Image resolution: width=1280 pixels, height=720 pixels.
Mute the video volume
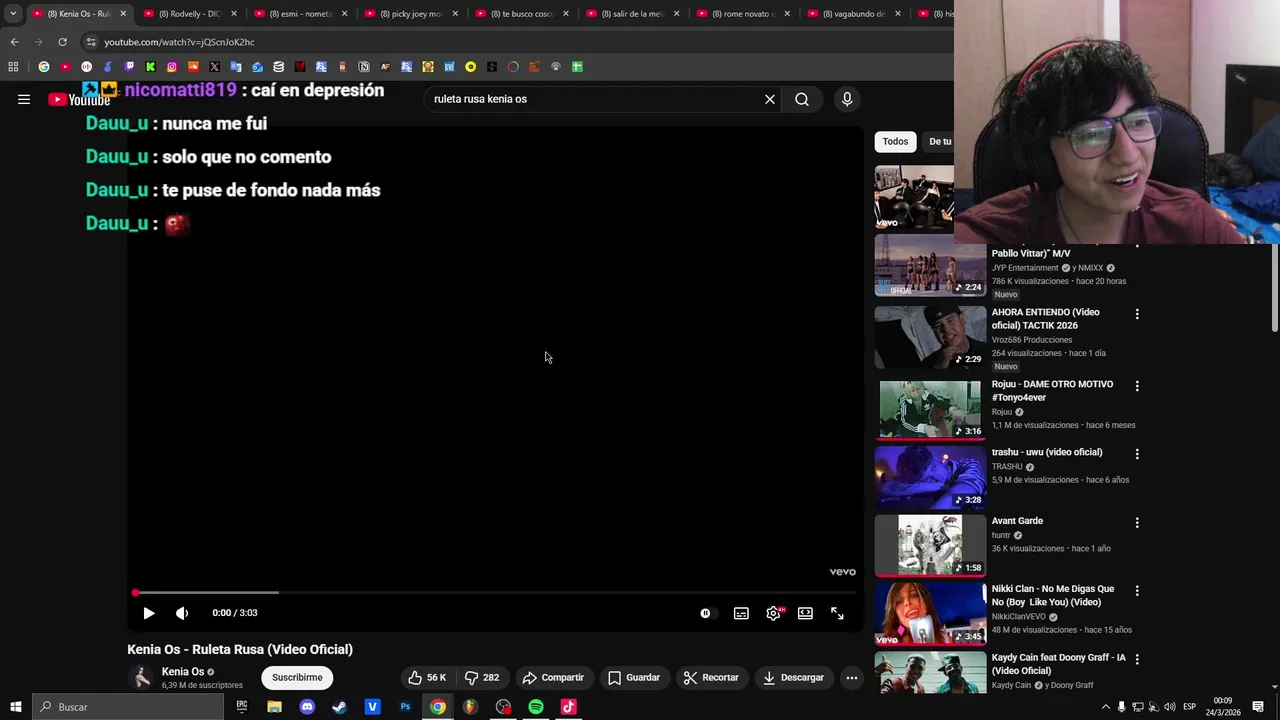[x=182, y=613]
